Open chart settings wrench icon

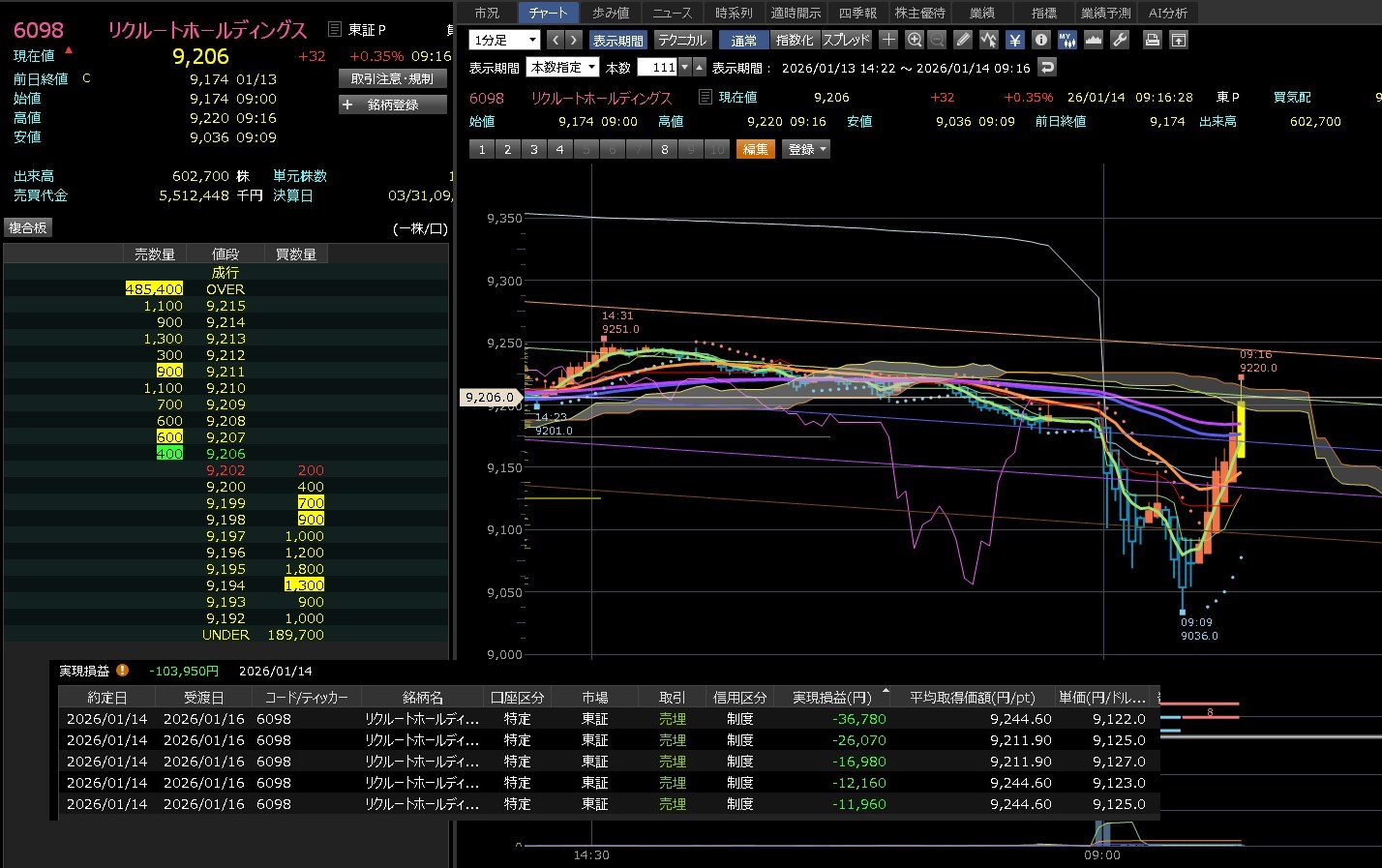(1120, 40)
